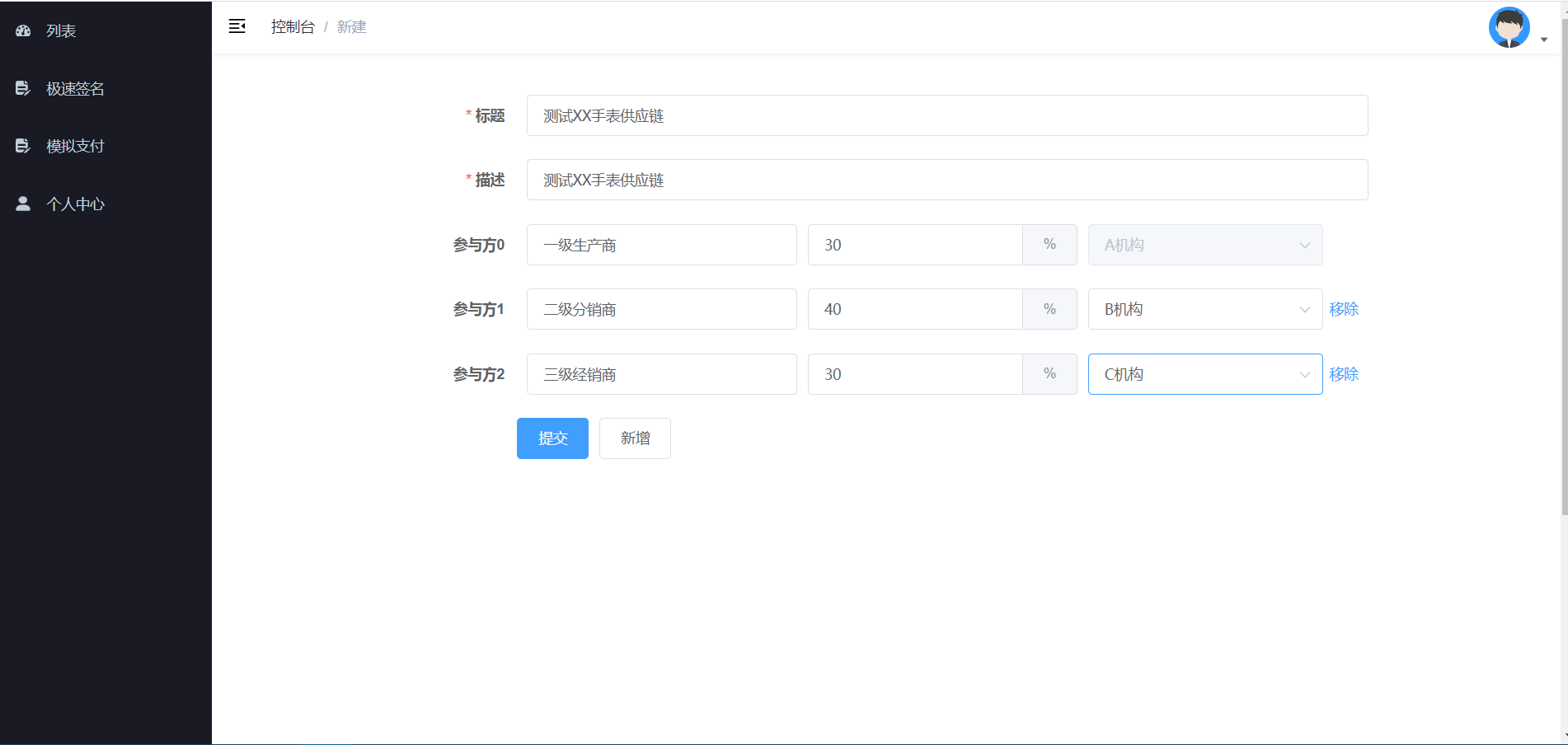Screen dimensions: 1568x745
Task: Collapse the sidebar with the hamburger icon
Action: [237, 26]
